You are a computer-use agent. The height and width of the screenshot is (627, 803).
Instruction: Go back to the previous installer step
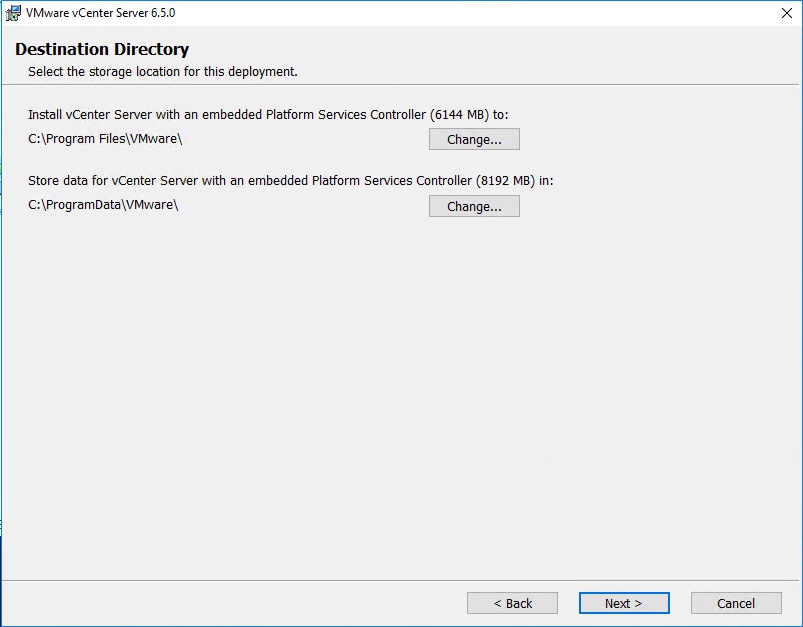(x=512, y=603)
